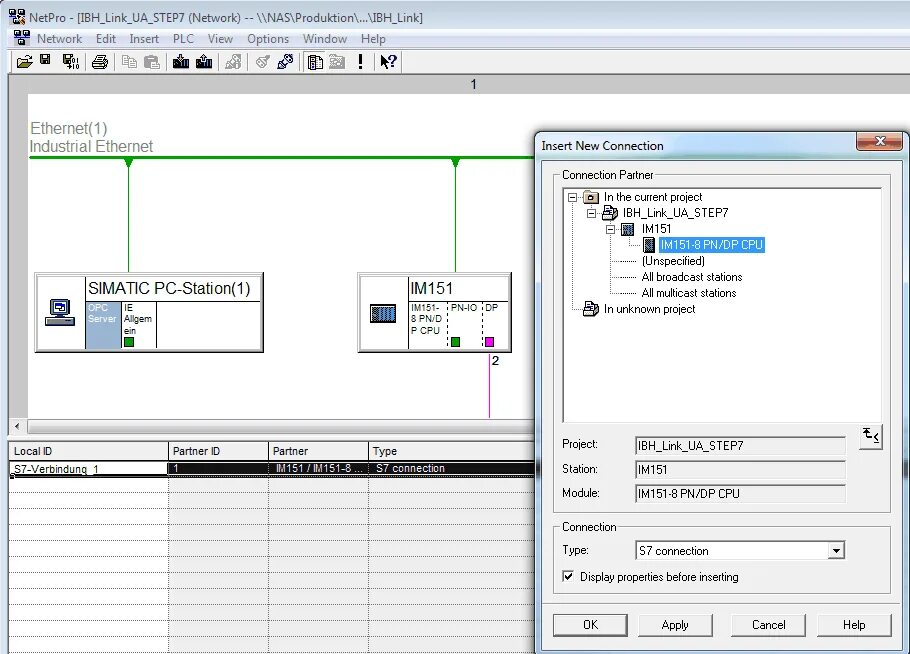
Task: Click the PC station computer icon
Action: pos(60,312)
